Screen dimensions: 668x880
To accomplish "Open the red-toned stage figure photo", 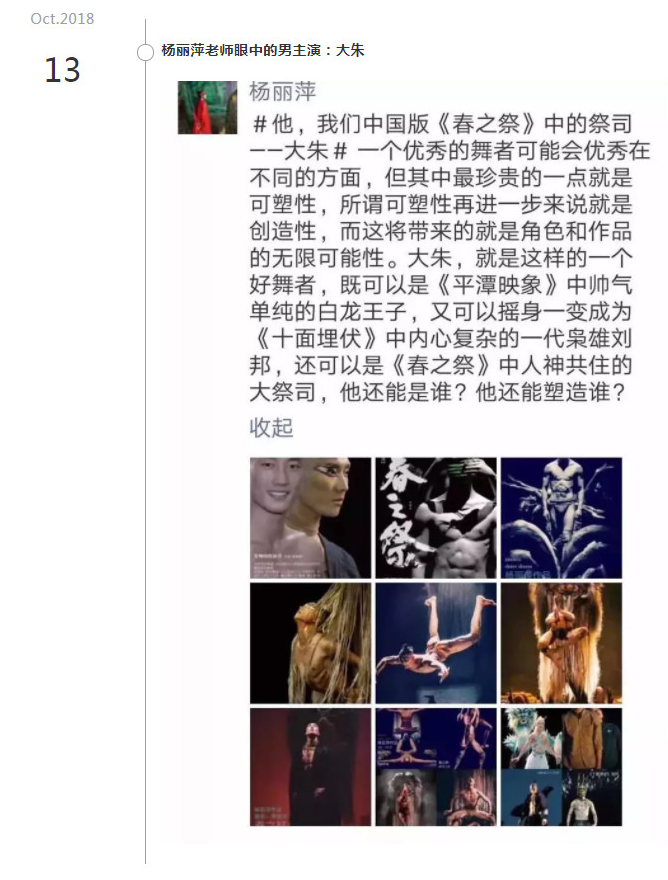I will (x=310, y=767).
